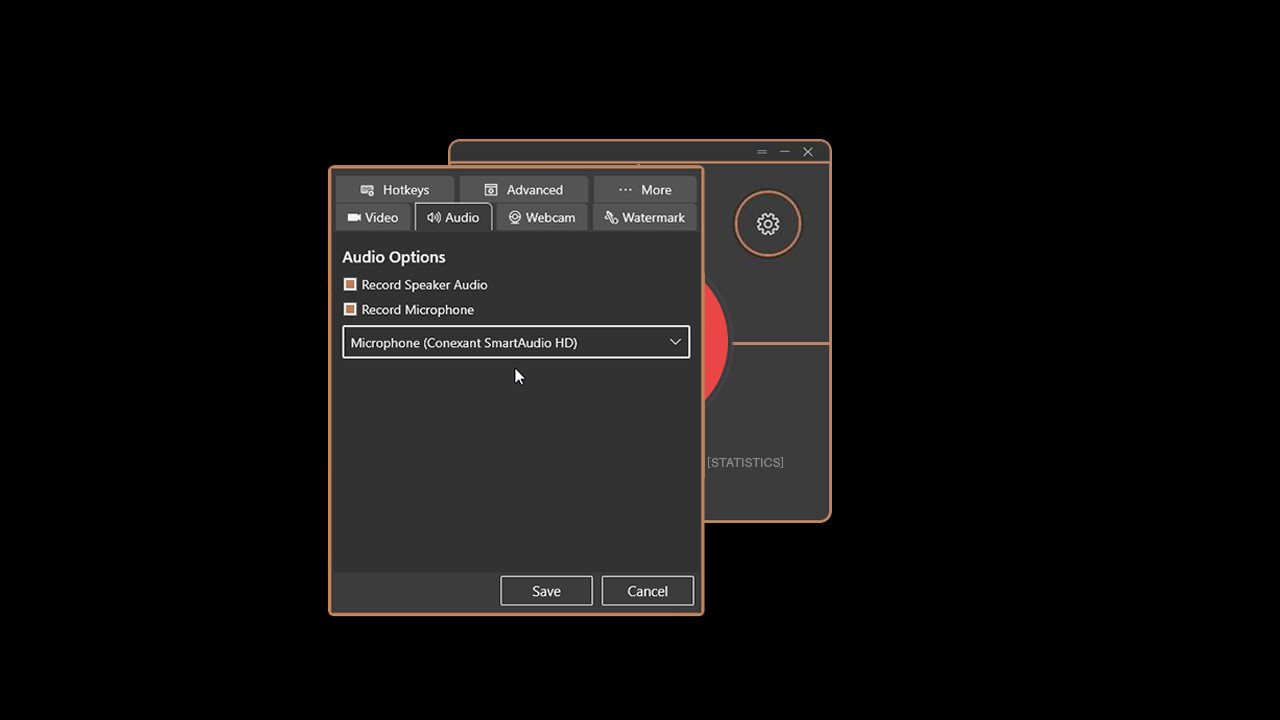Toggle the Record Speaker Audio checkbox
This screenshot has height=720, width=1280.
(350, 285)
